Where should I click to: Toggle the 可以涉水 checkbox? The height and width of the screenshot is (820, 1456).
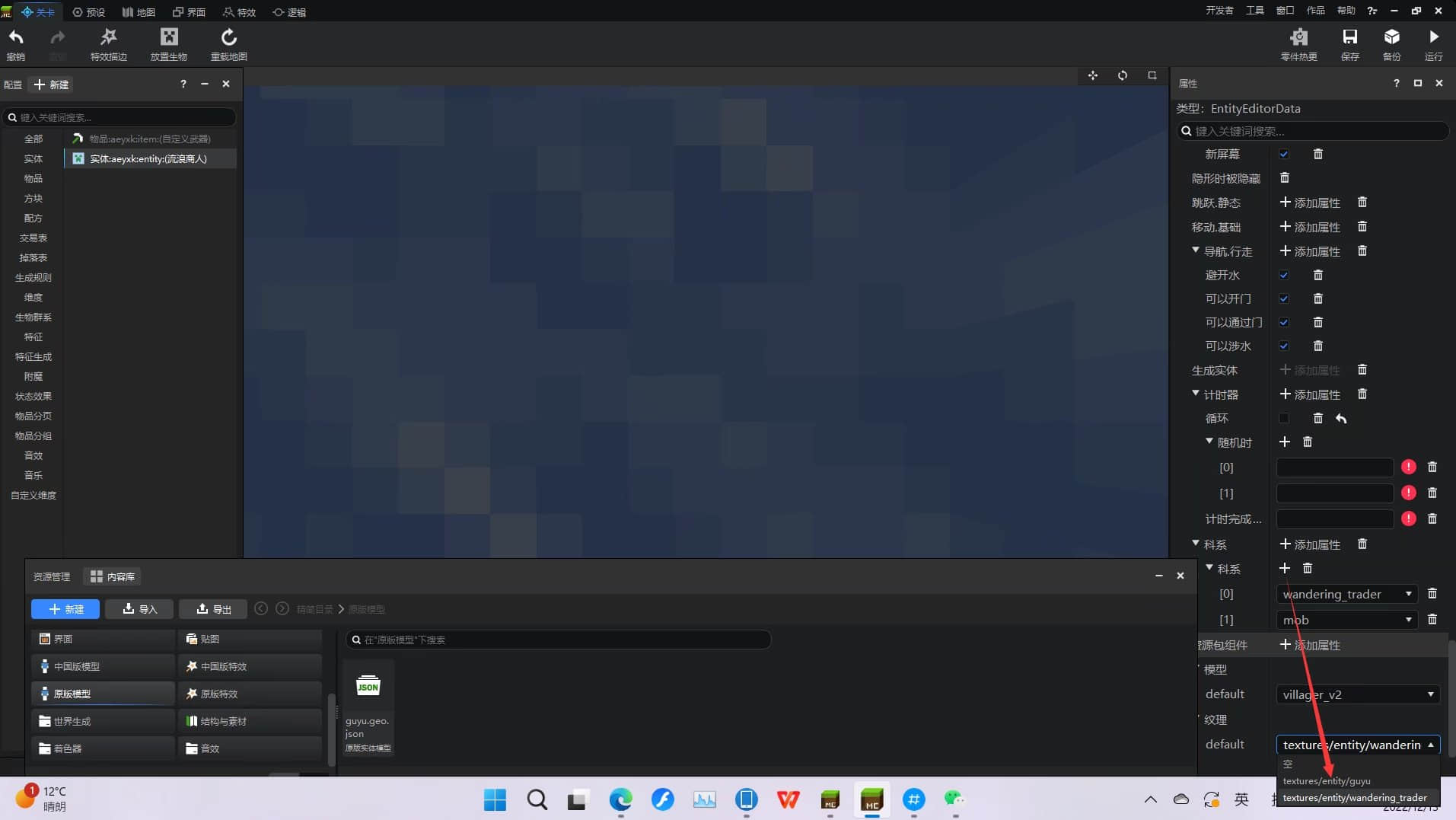(x=1284, y=346)
